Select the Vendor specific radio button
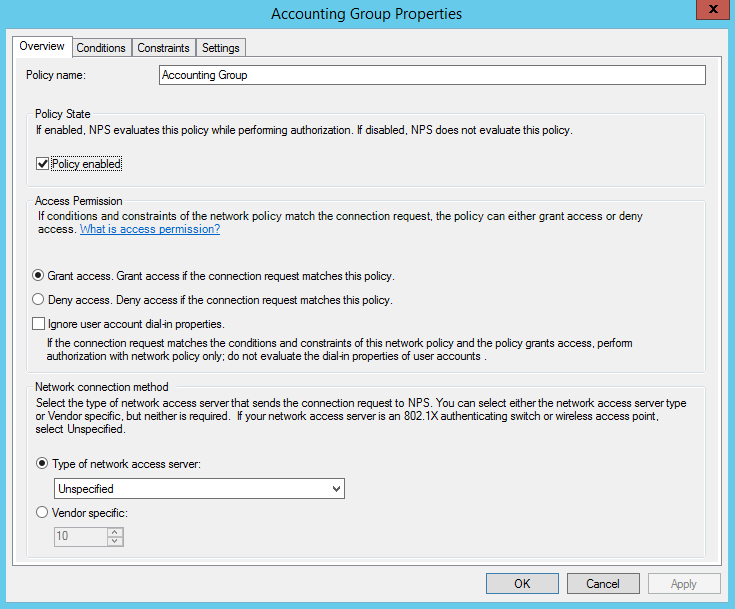 pyautogui.click(x=42, y=512)
